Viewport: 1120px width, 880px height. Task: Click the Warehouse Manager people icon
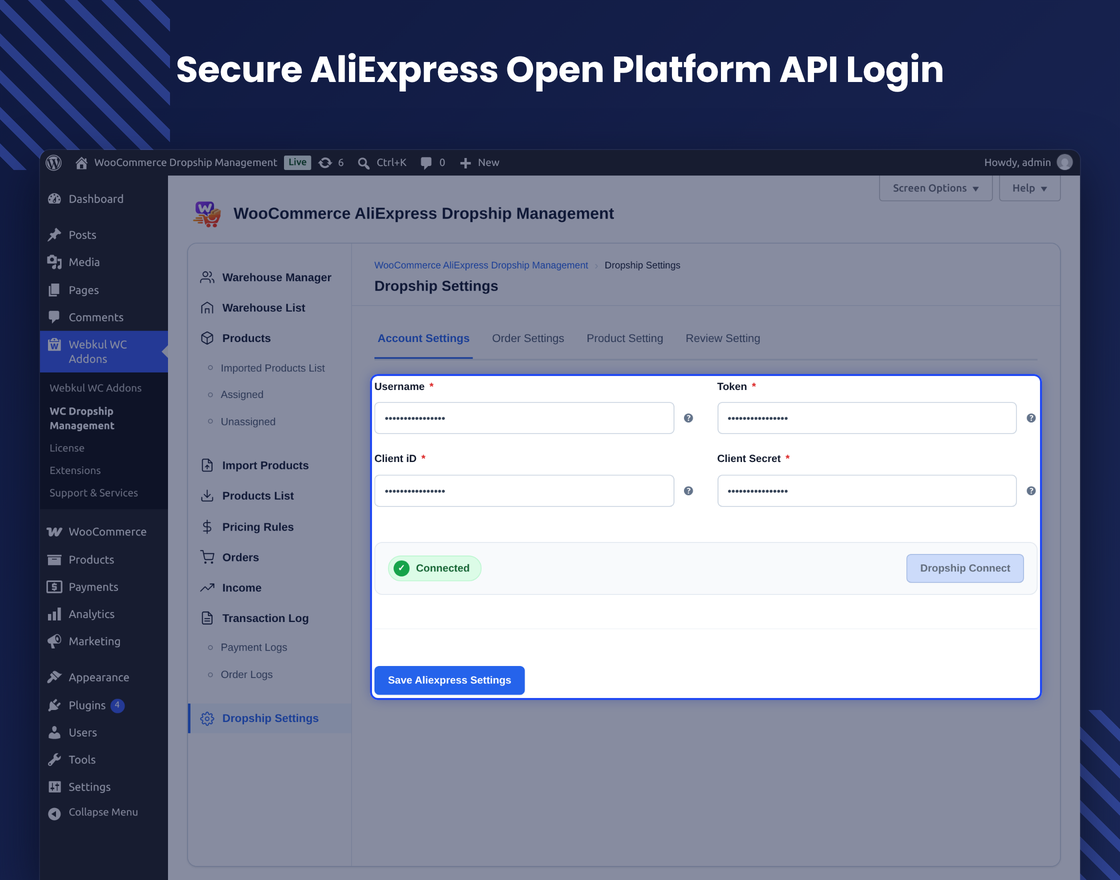pos(207,277)
